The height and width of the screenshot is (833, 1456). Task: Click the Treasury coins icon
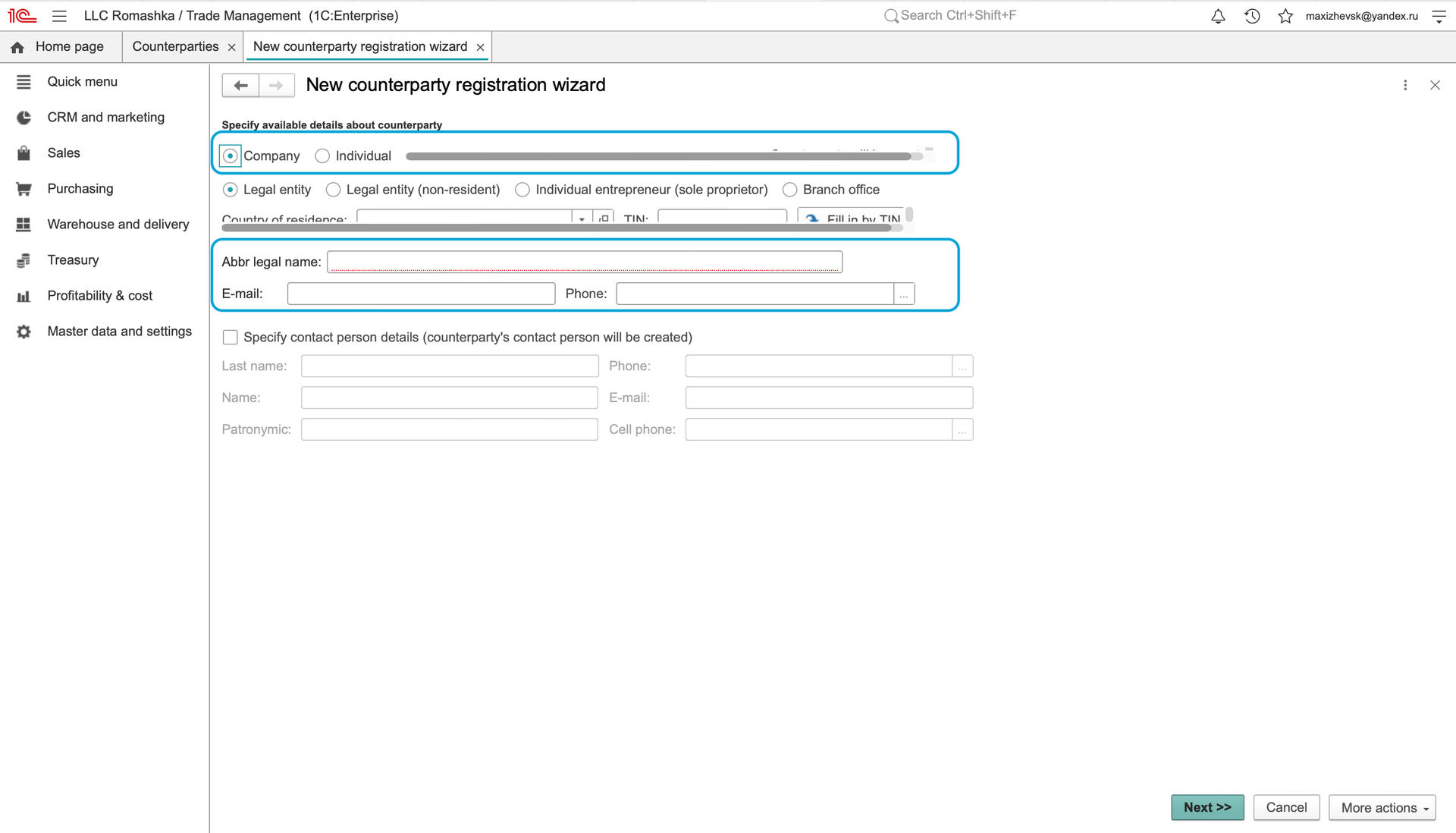[24, 260]
